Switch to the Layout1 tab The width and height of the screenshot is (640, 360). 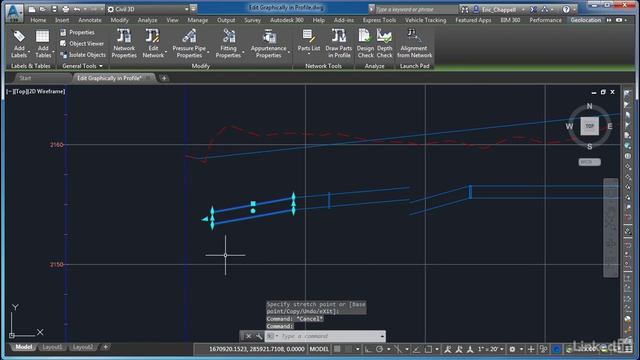pyautogui.click(x=52, y=347)
